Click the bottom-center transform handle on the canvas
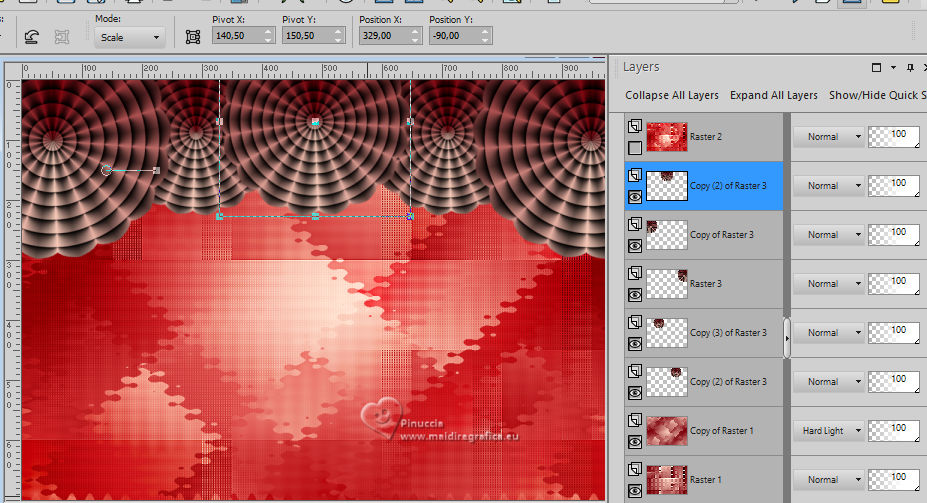 pos(315,217)
